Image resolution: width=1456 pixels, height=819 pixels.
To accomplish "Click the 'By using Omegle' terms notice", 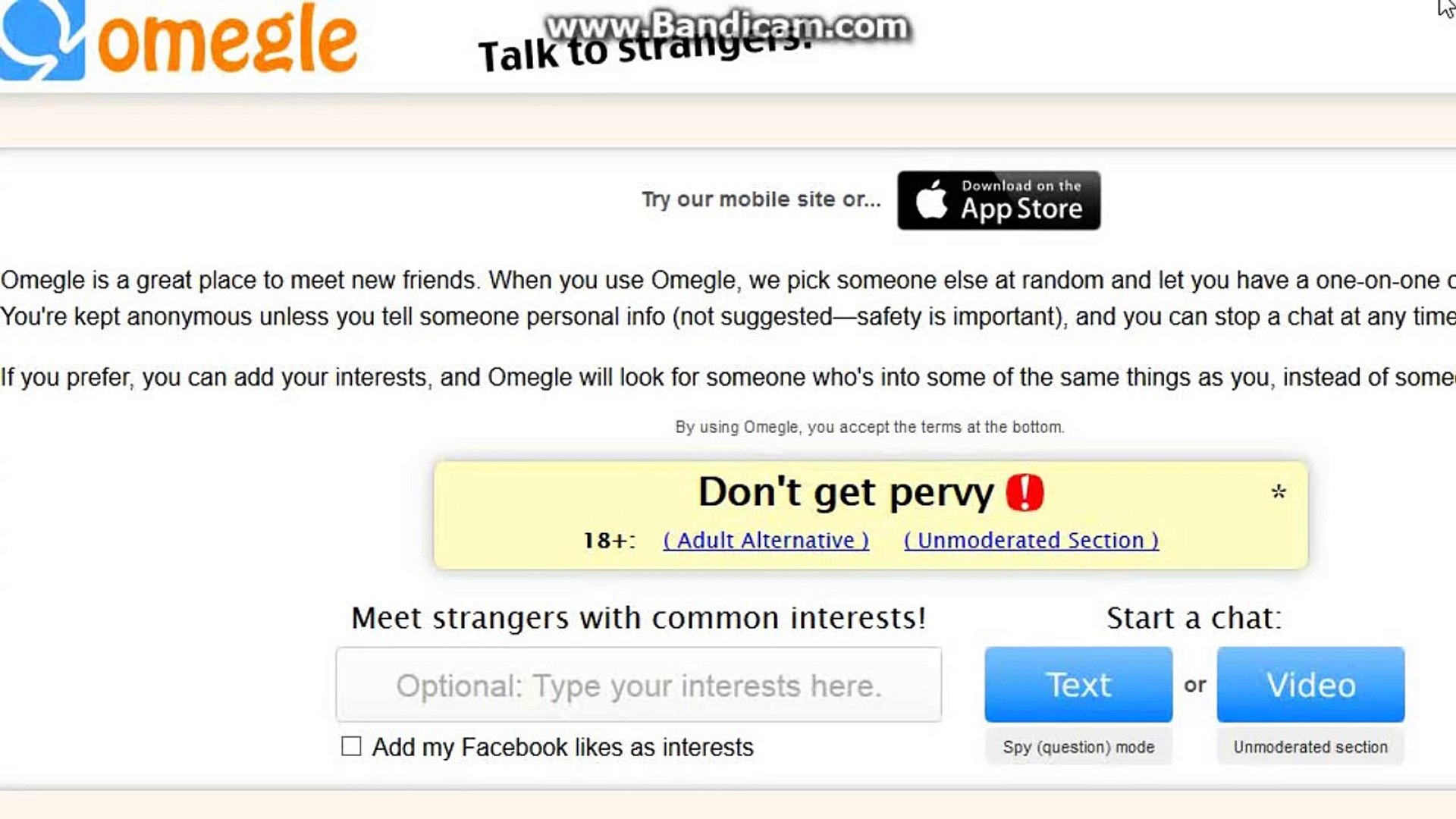I will pyautogui.click(x=869, y=427).
